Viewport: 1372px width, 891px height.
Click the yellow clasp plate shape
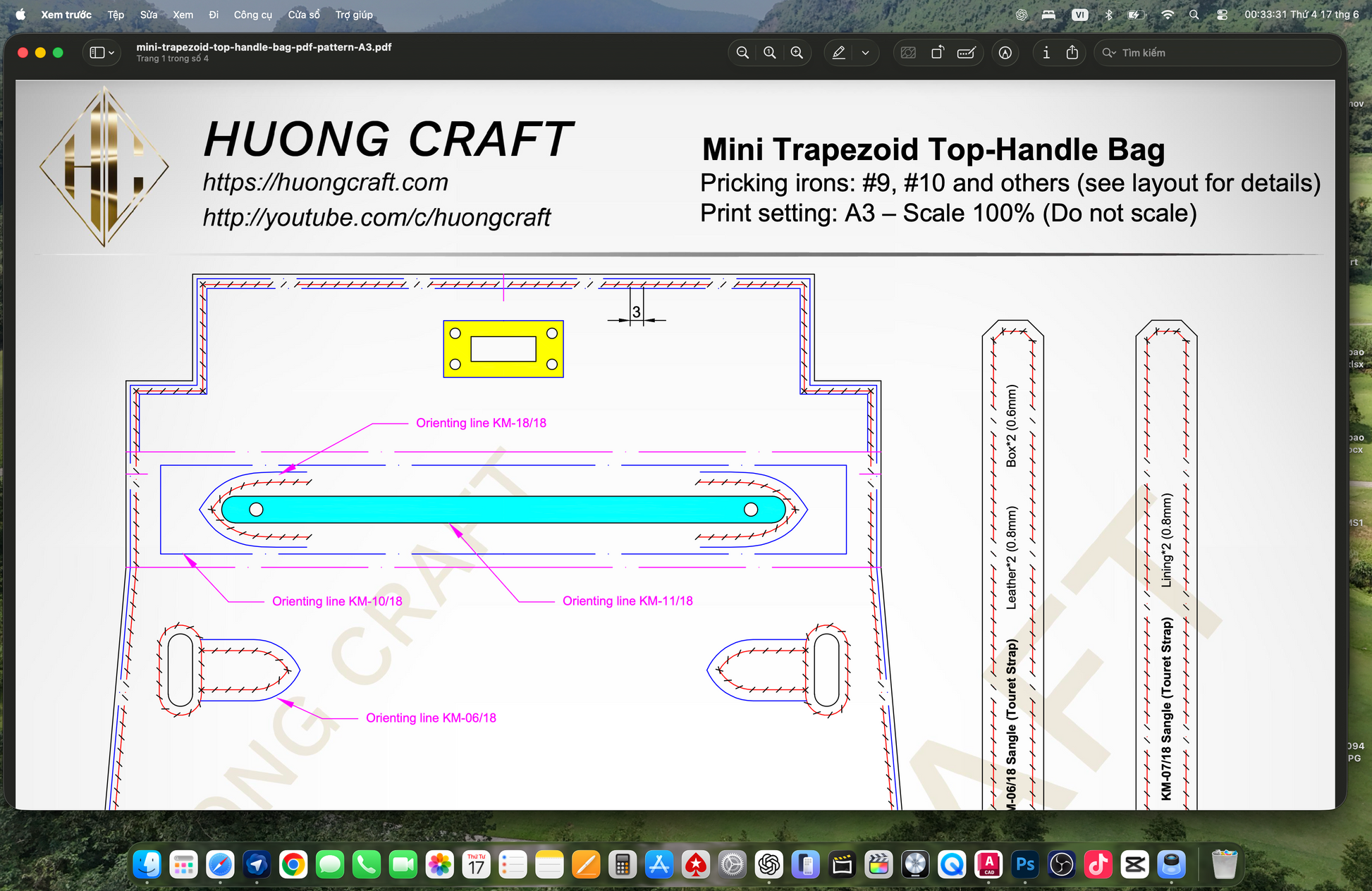[x=503, y=349]
